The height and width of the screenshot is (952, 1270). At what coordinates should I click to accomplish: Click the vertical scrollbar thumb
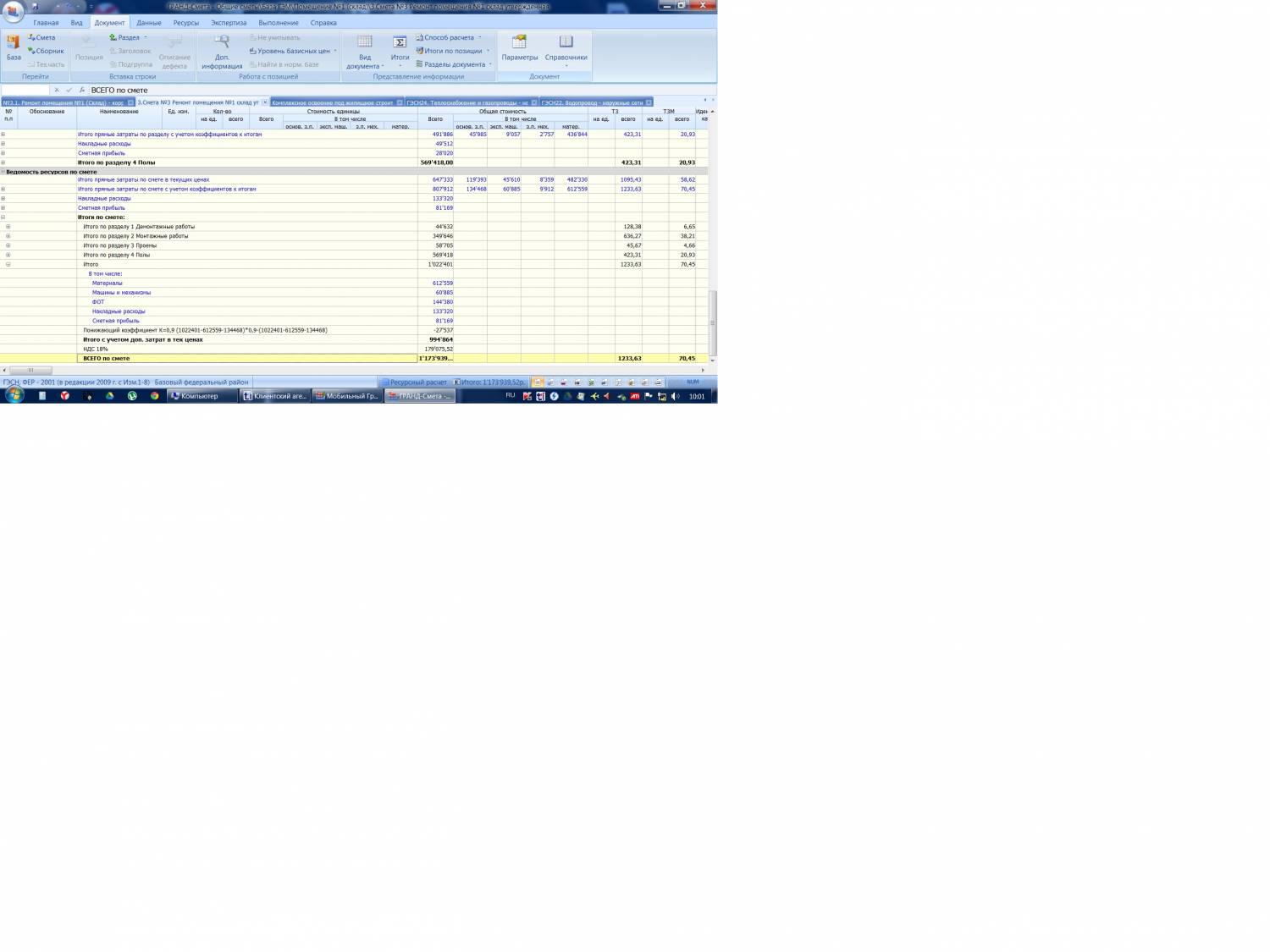coord(712,322)
